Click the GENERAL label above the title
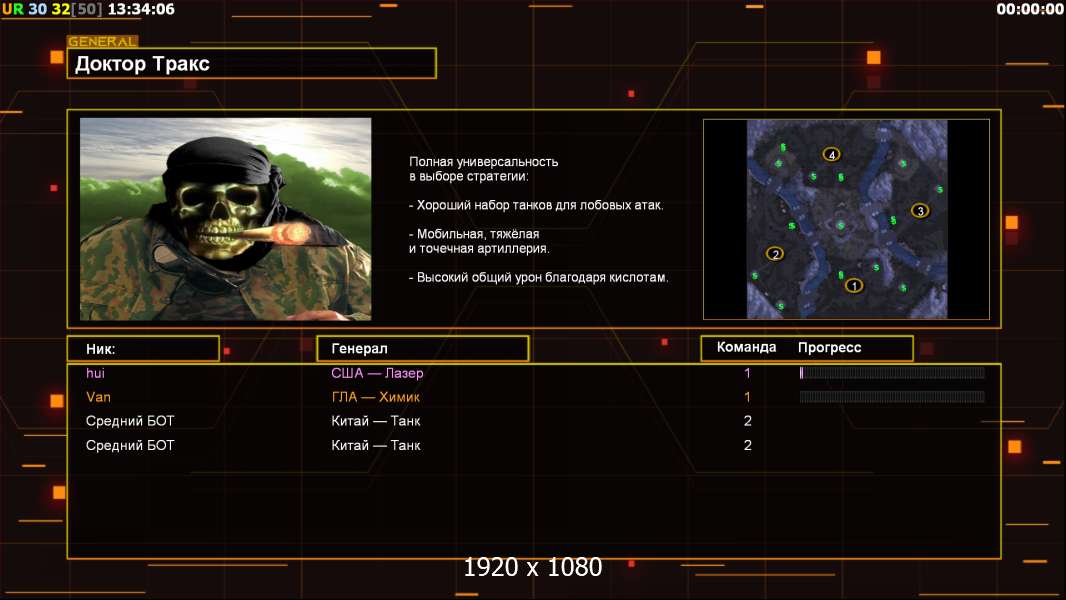The height and width of the screenshot is (600, 1066). [103, 41]
